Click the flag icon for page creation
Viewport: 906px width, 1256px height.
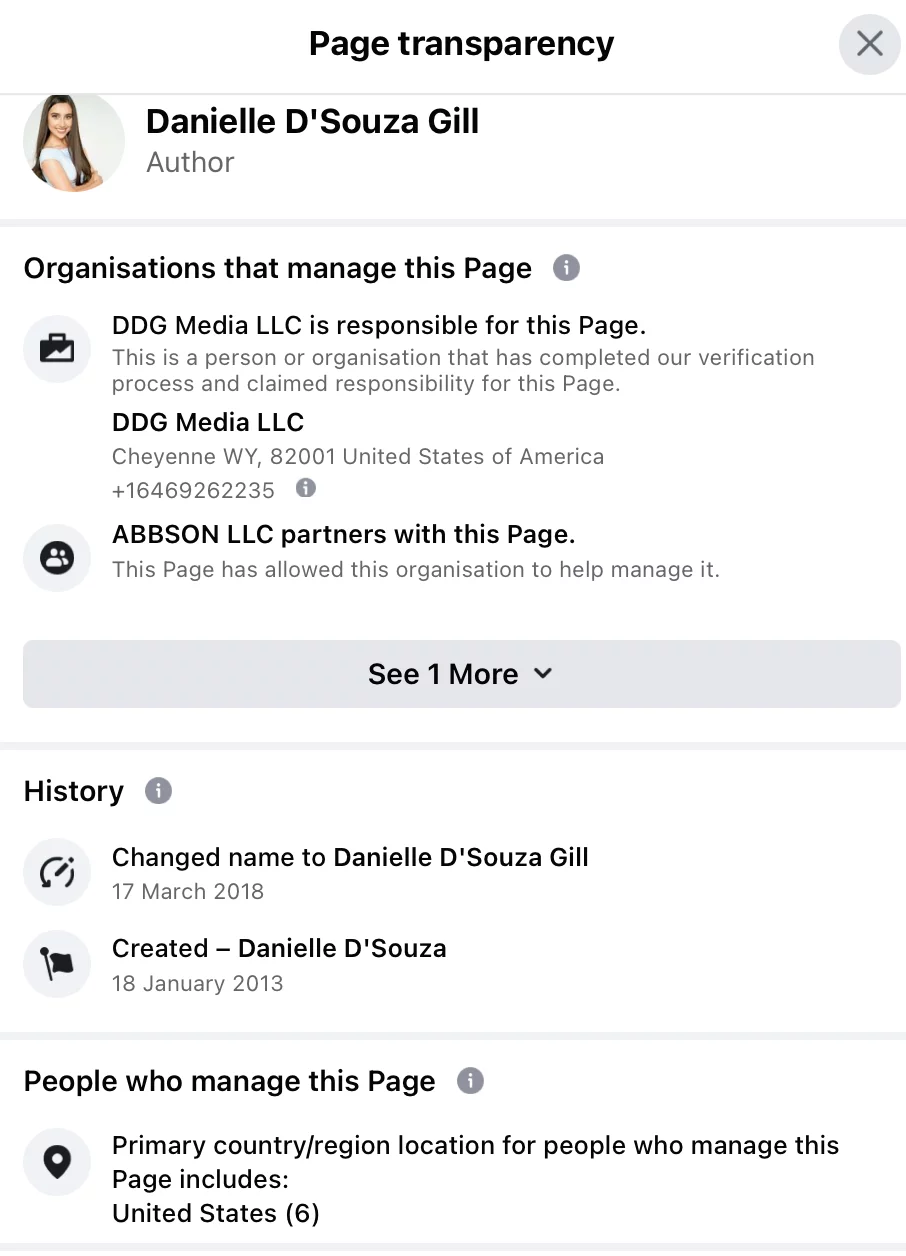point(57,964)
